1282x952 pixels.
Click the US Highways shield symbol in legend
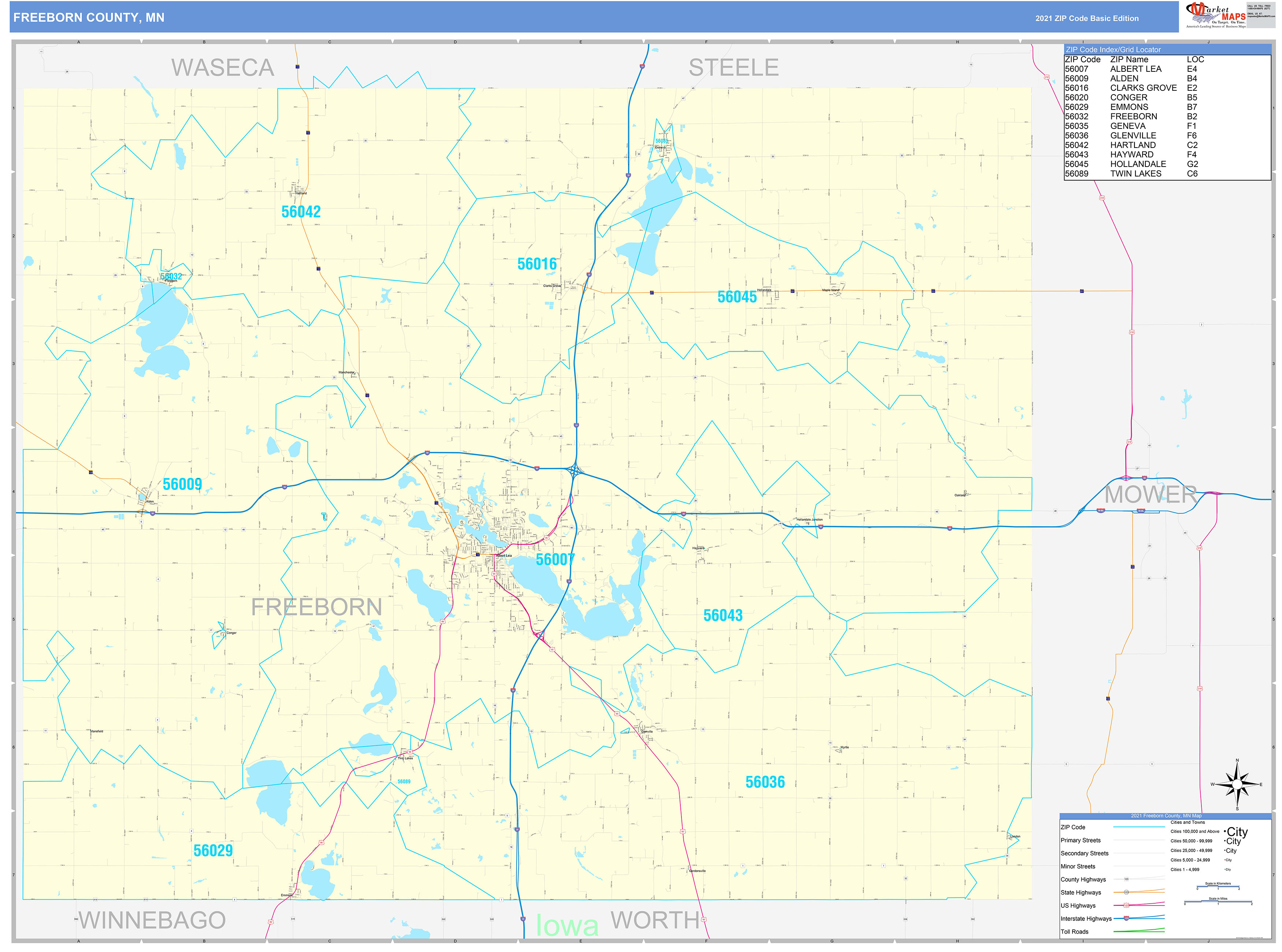[1126, 906]
